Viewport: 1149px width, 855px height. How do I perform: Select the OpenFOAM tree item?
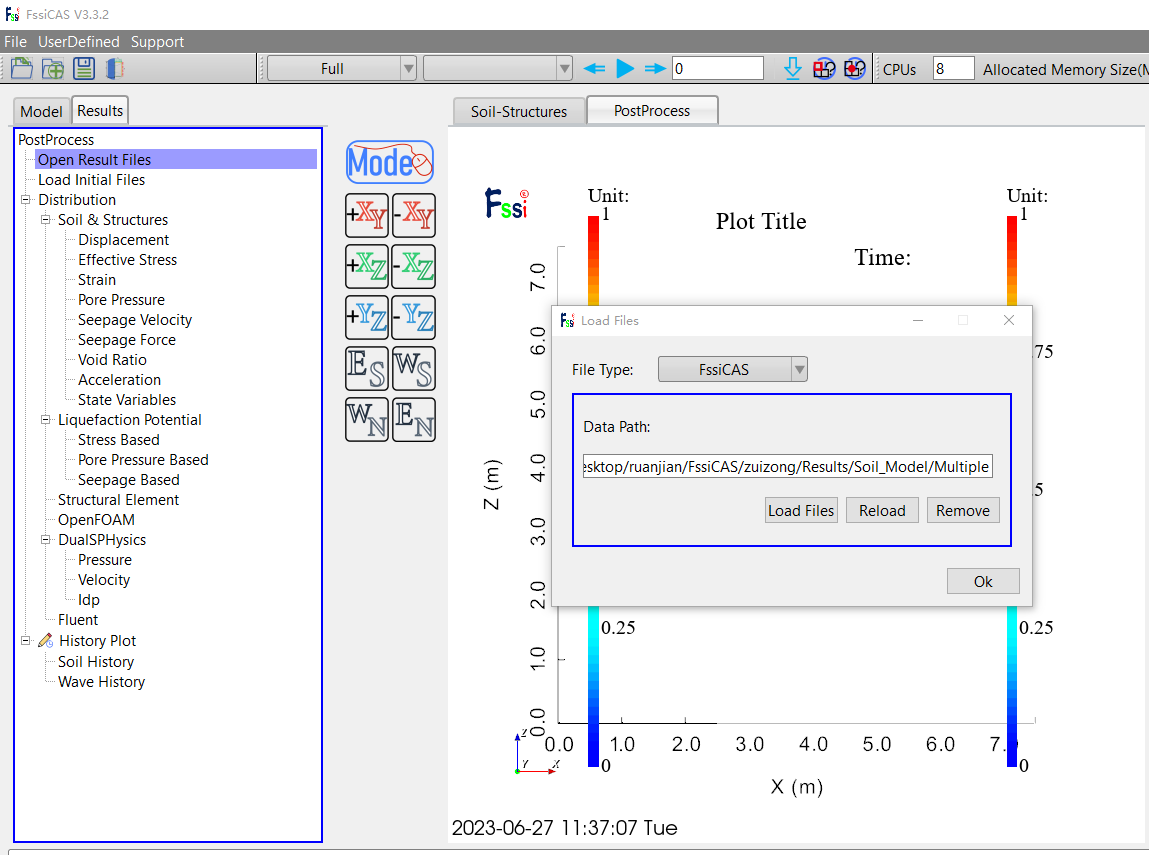tap(96, 519)
